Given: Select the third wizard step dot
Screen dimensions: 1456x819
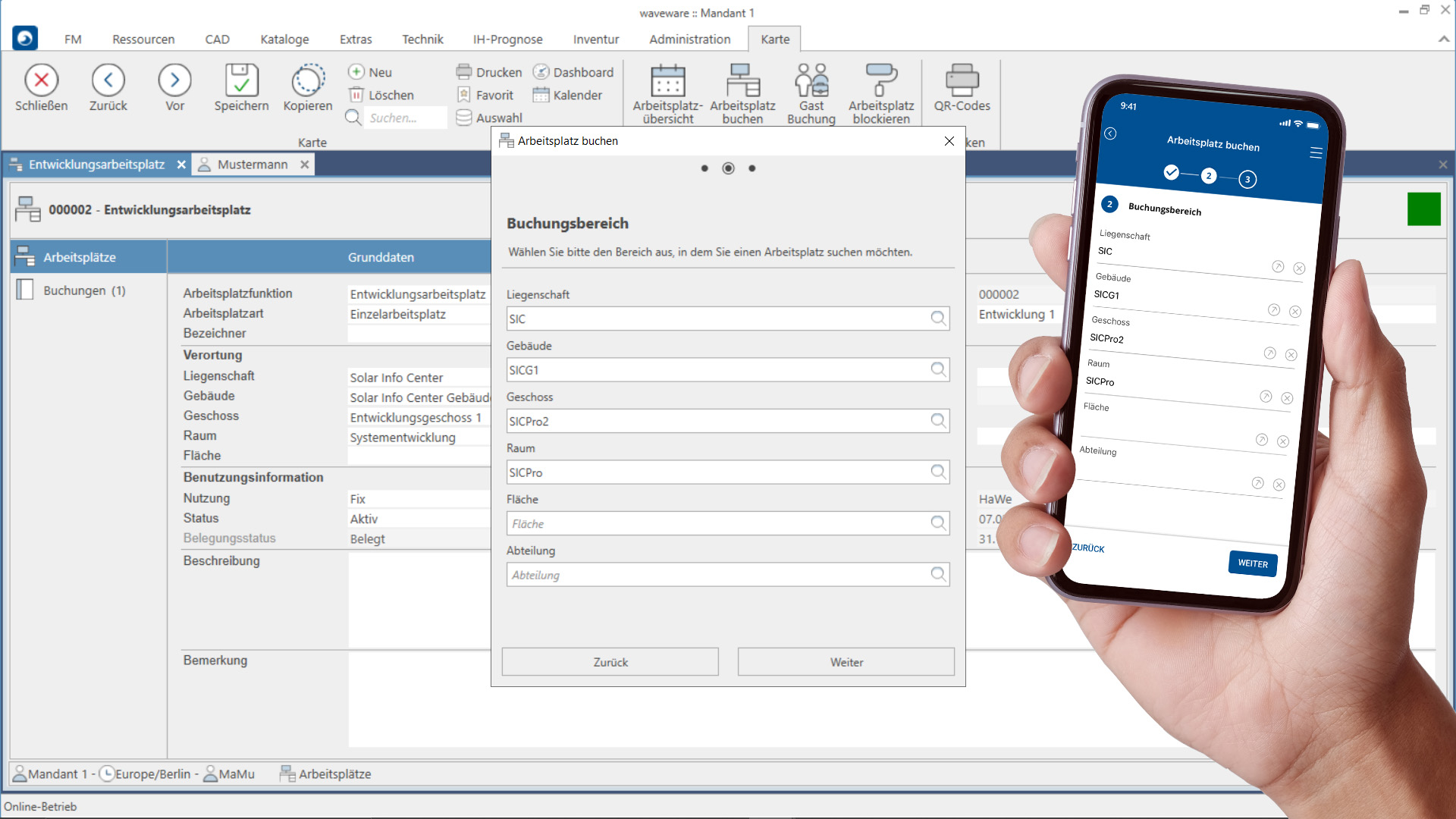Looking at the screenshot, I should pyautogui.click(x=752, y=168).
